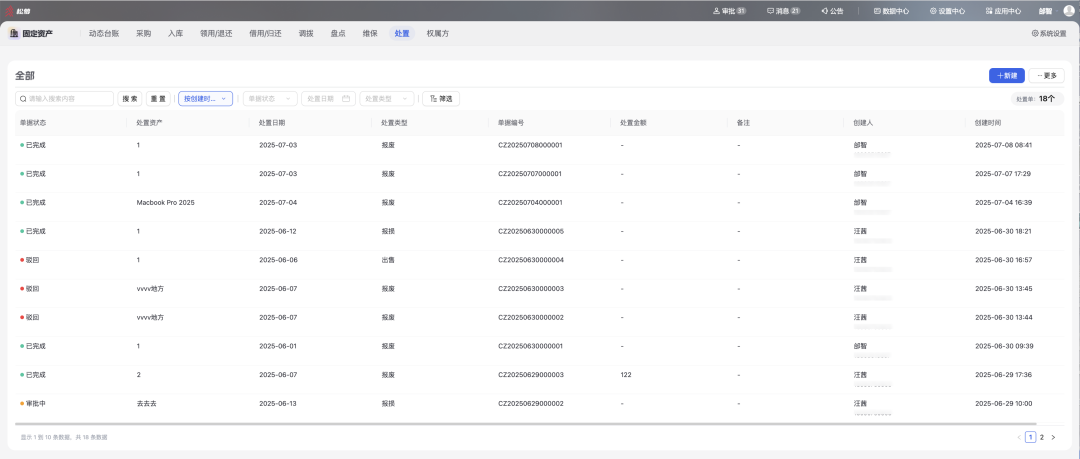Expand the 按创建时间 sort dropdown
The image size is (1080, 459).
[205, 99]
